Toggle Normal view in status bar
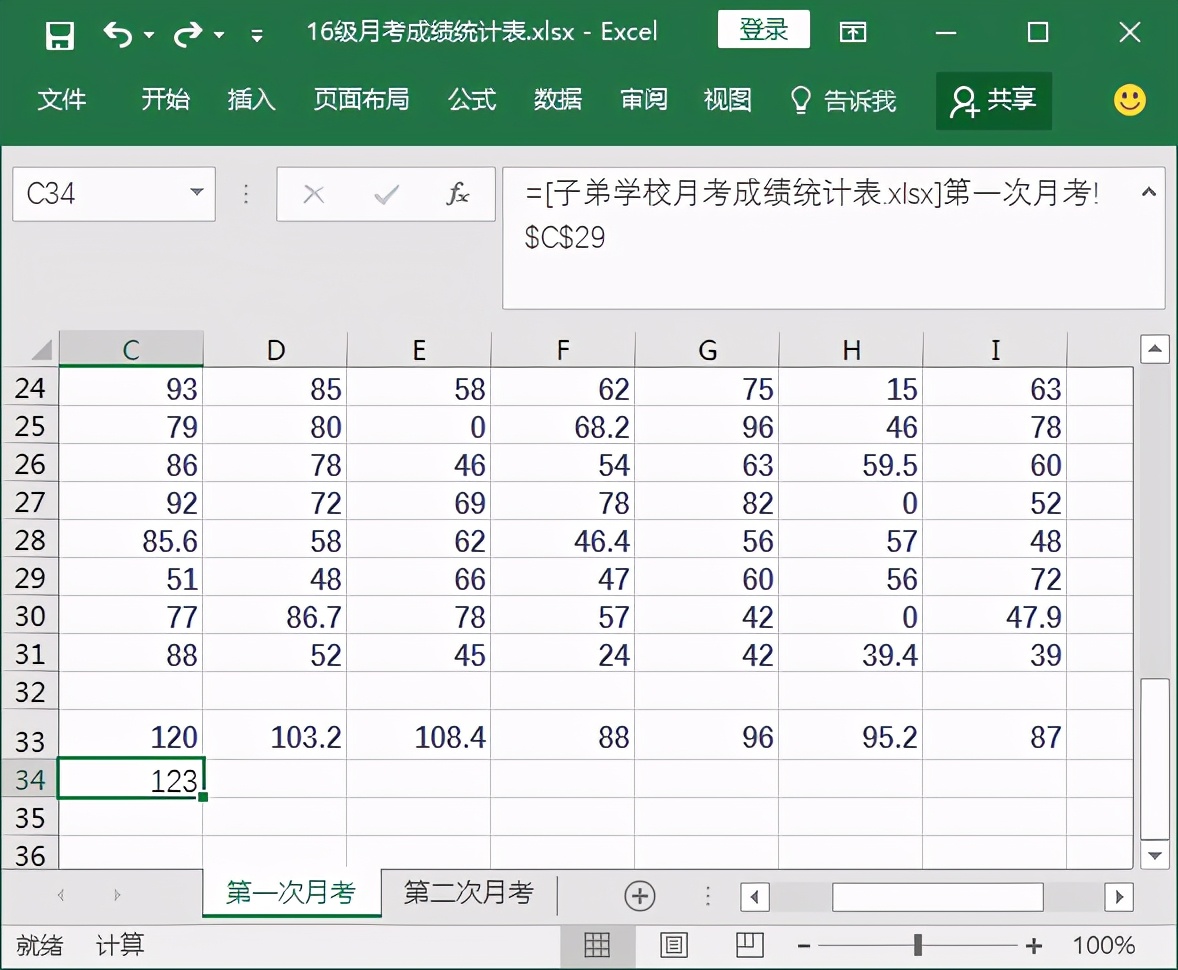 click(x=597, y=944)
